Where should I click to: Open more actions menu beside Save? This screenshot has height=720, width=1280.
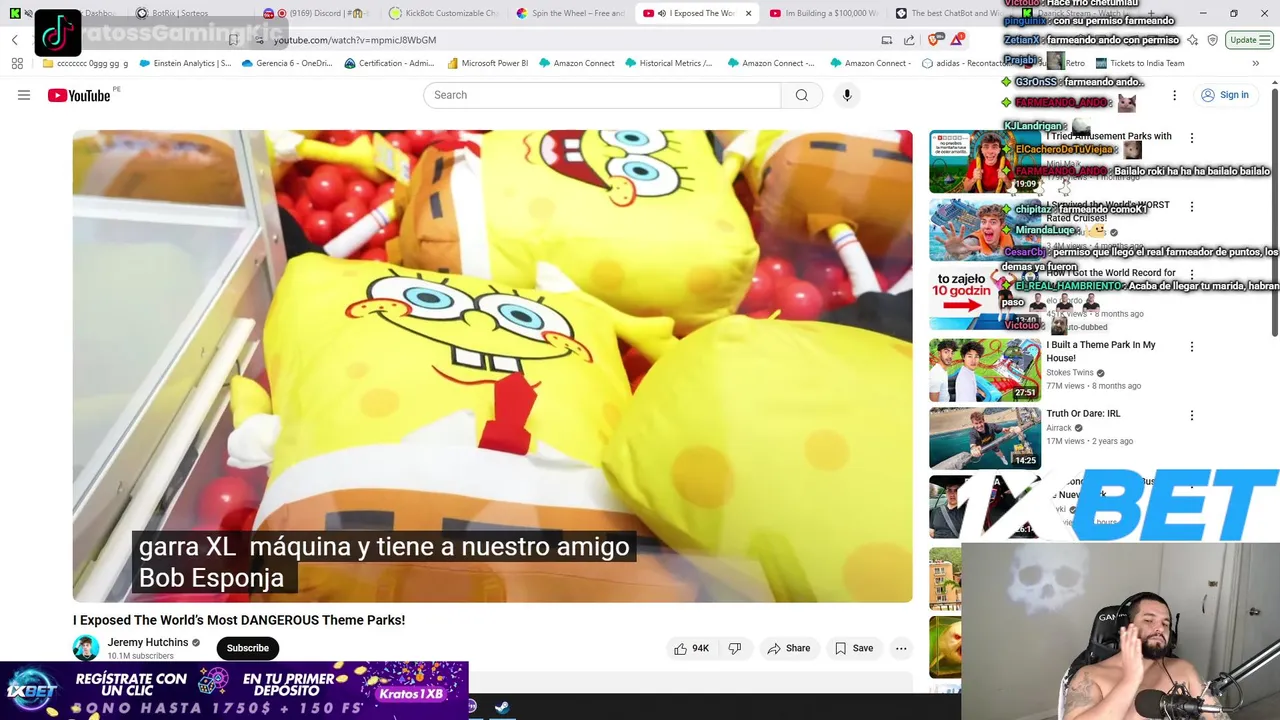pyautogui.click(x=901, y=648)
